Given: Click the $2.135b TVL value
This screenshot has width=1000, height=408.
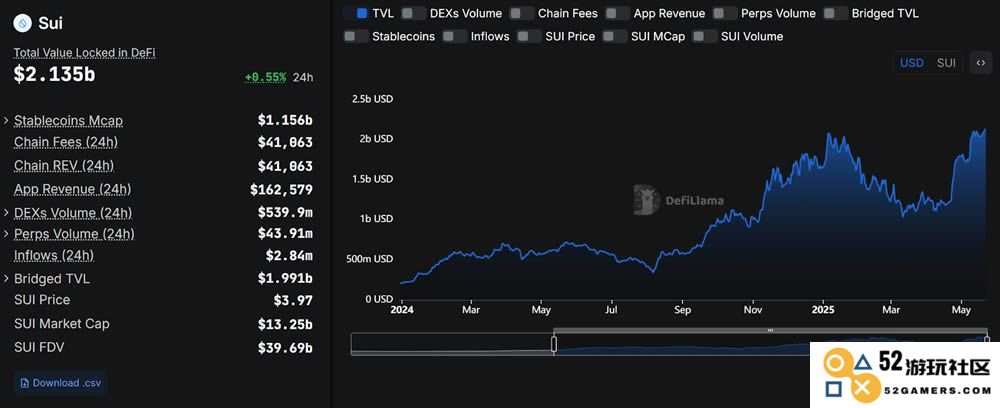Looking at the screenshot, I should click(54, 75).
